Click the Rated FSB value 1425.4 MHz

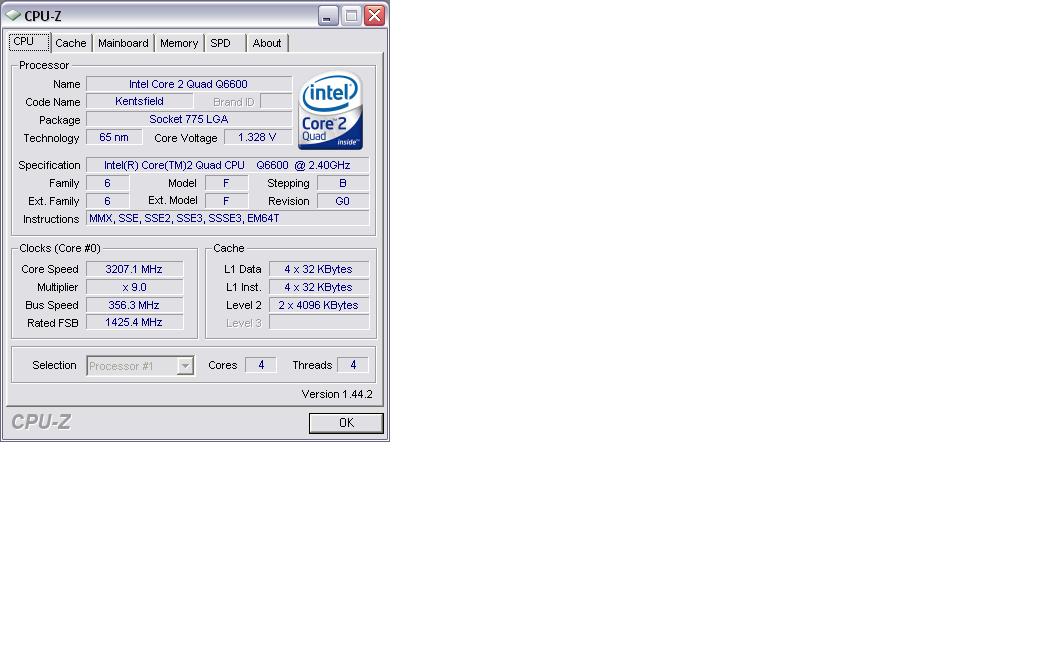point(134,323)
